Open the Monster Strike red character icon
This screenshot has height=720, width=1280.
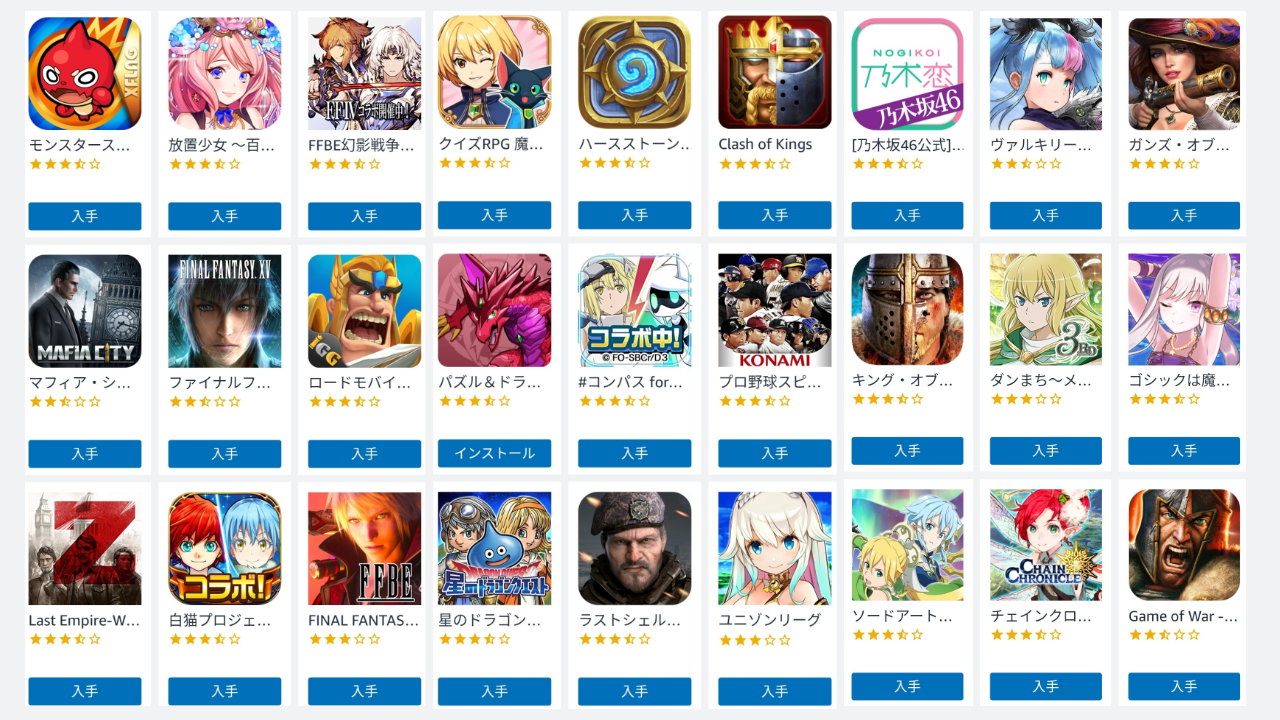pyautogui.click(x=85, y=73)
